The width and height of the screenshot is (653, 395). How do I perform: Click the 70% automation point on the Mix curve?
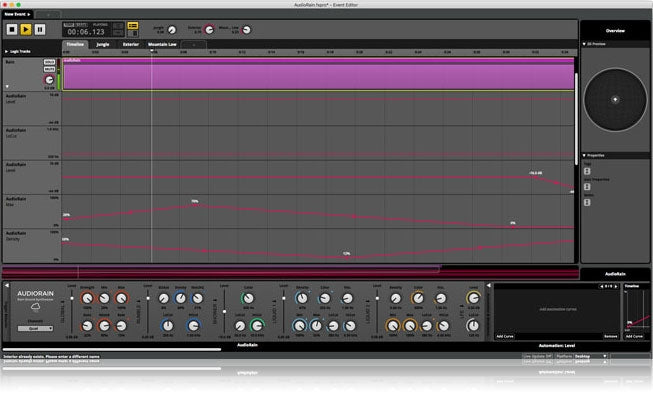(194, 205)
